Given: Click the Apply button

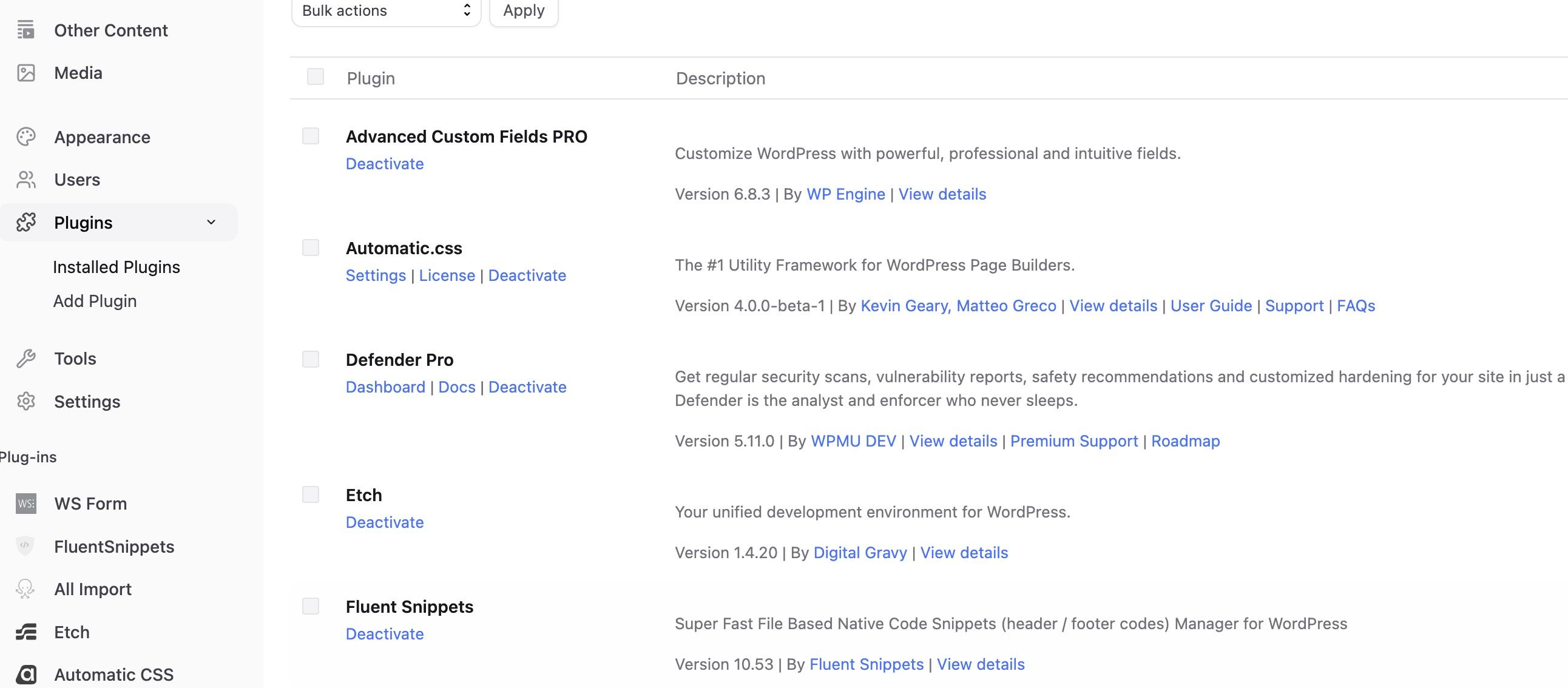Looking at the screenshot, I should tap(524, 11).
